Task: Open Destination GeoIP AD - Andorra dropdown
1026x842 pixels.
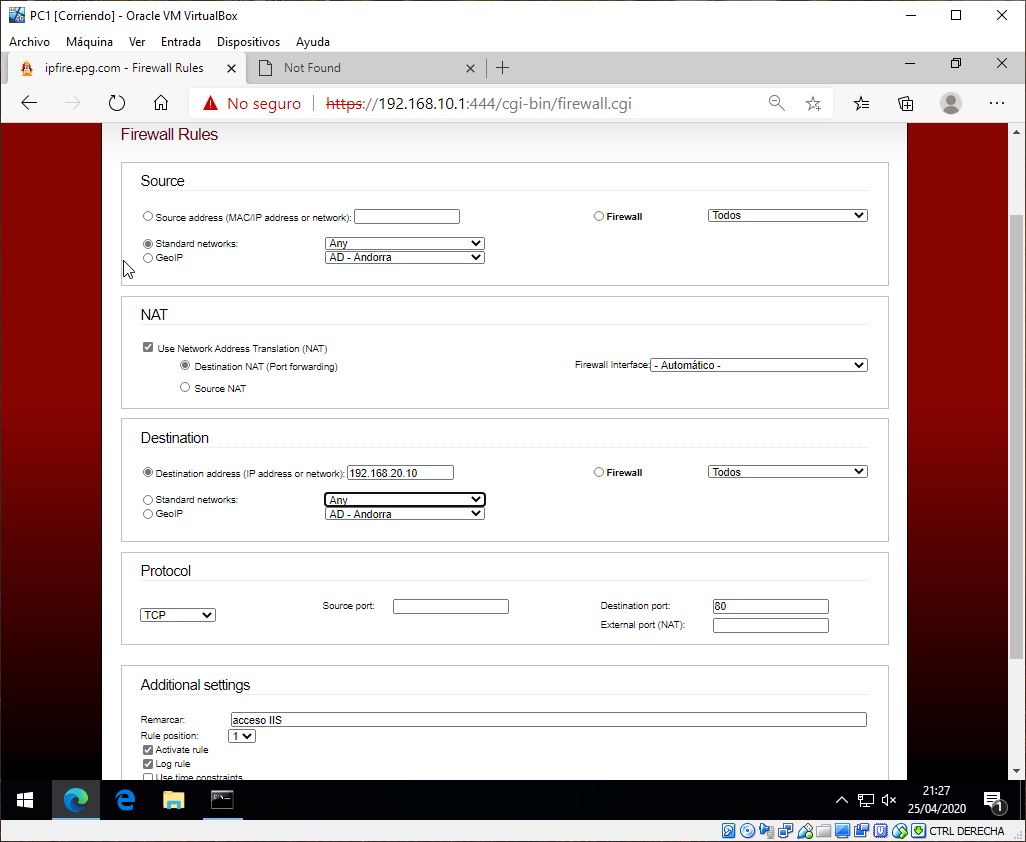Action: coord(404,514)
